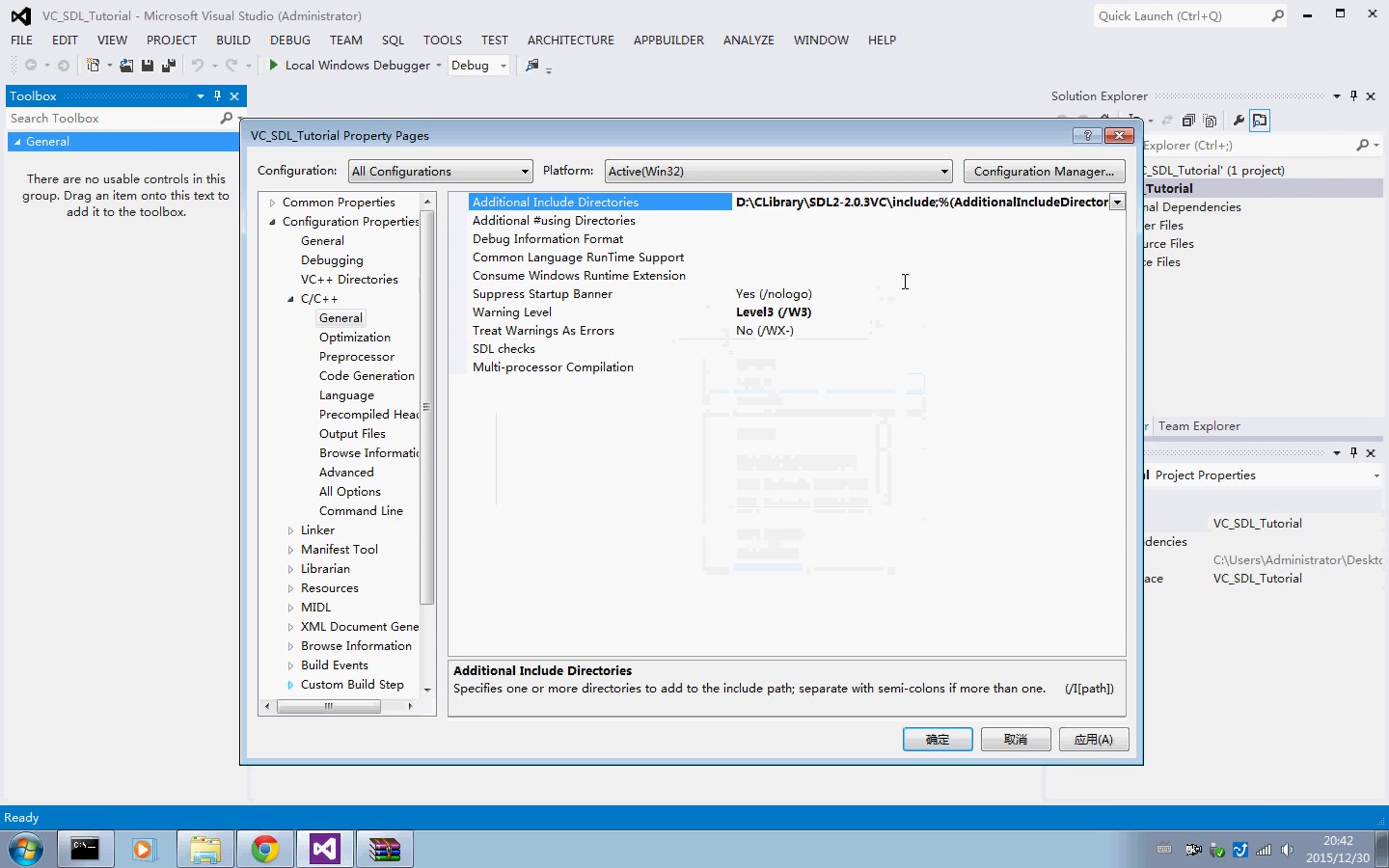Open the ANALYZE menu
The width and height of the screenshot is (1389, 868).
tap(749, 40)
